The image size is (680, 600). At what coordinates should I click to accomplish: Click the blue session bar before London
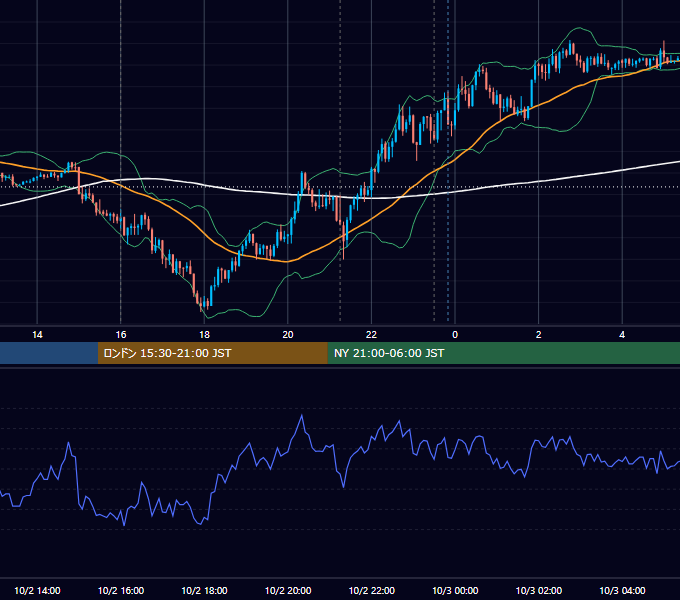click(49, 353)
